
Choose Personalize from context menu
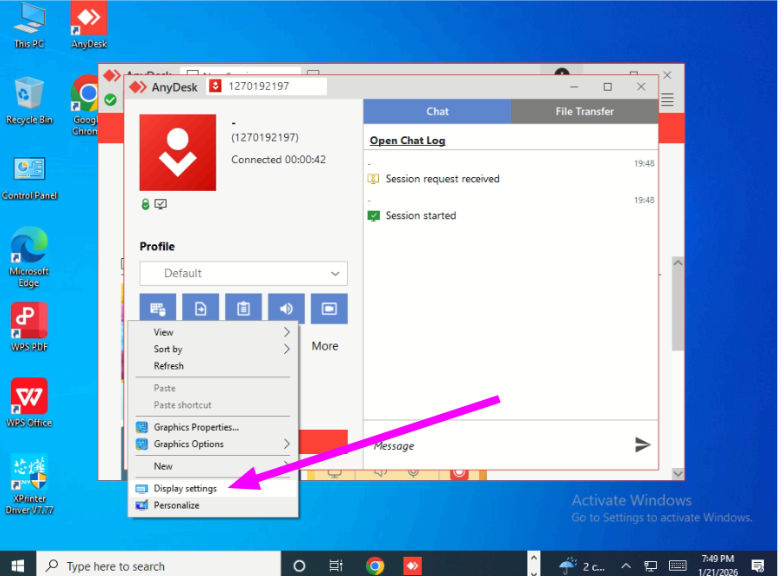pos(213,505)
